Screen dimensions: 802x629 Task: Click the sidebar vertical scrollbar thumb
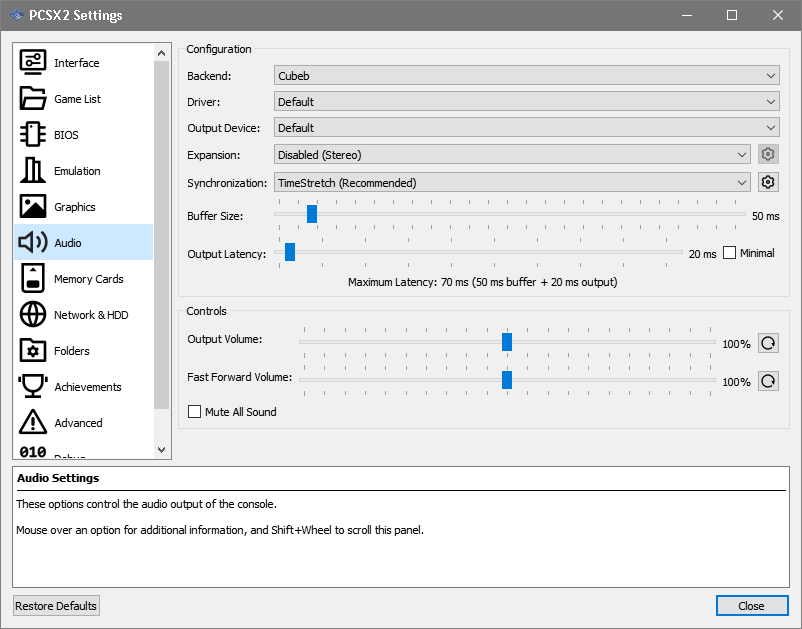pyautogui.click(x=162, y=235)
